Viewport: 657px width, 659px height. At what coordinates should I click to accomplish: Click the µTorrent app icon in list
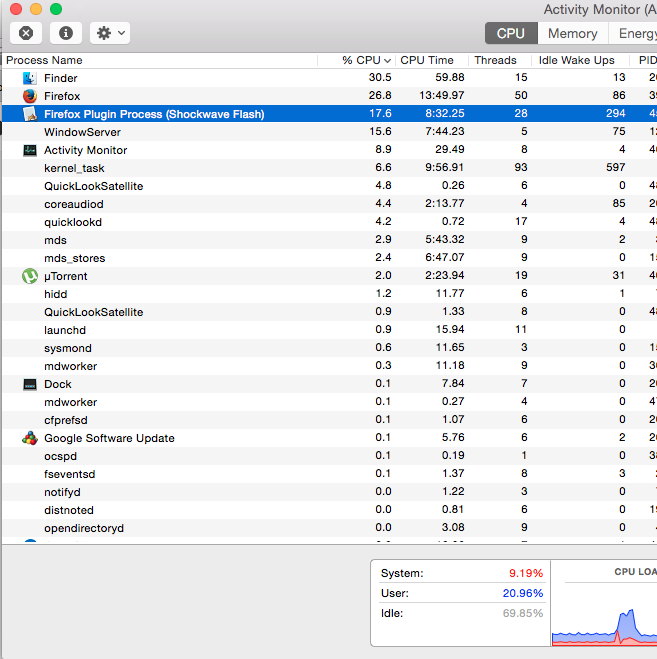[x=29, y=276]
